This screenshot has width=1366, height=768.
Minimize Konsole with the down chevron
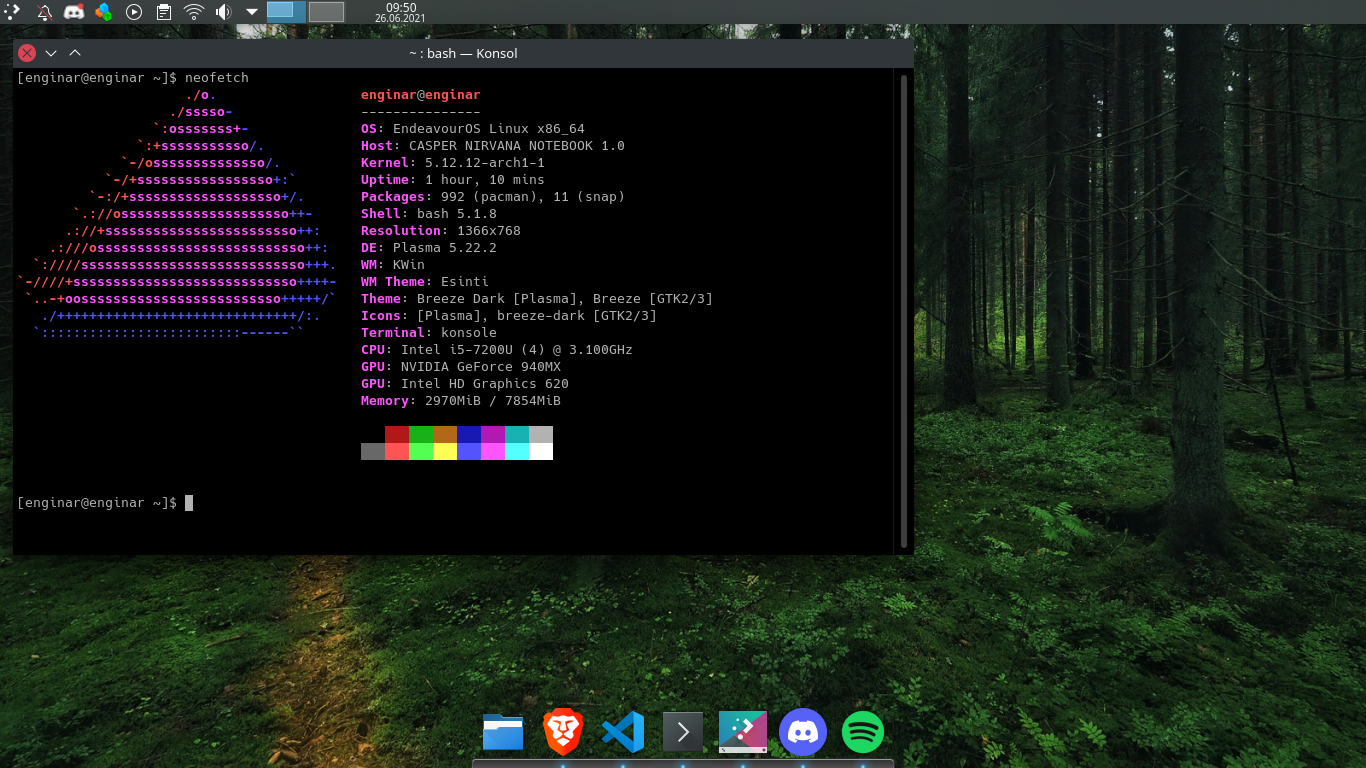[51, 53]
